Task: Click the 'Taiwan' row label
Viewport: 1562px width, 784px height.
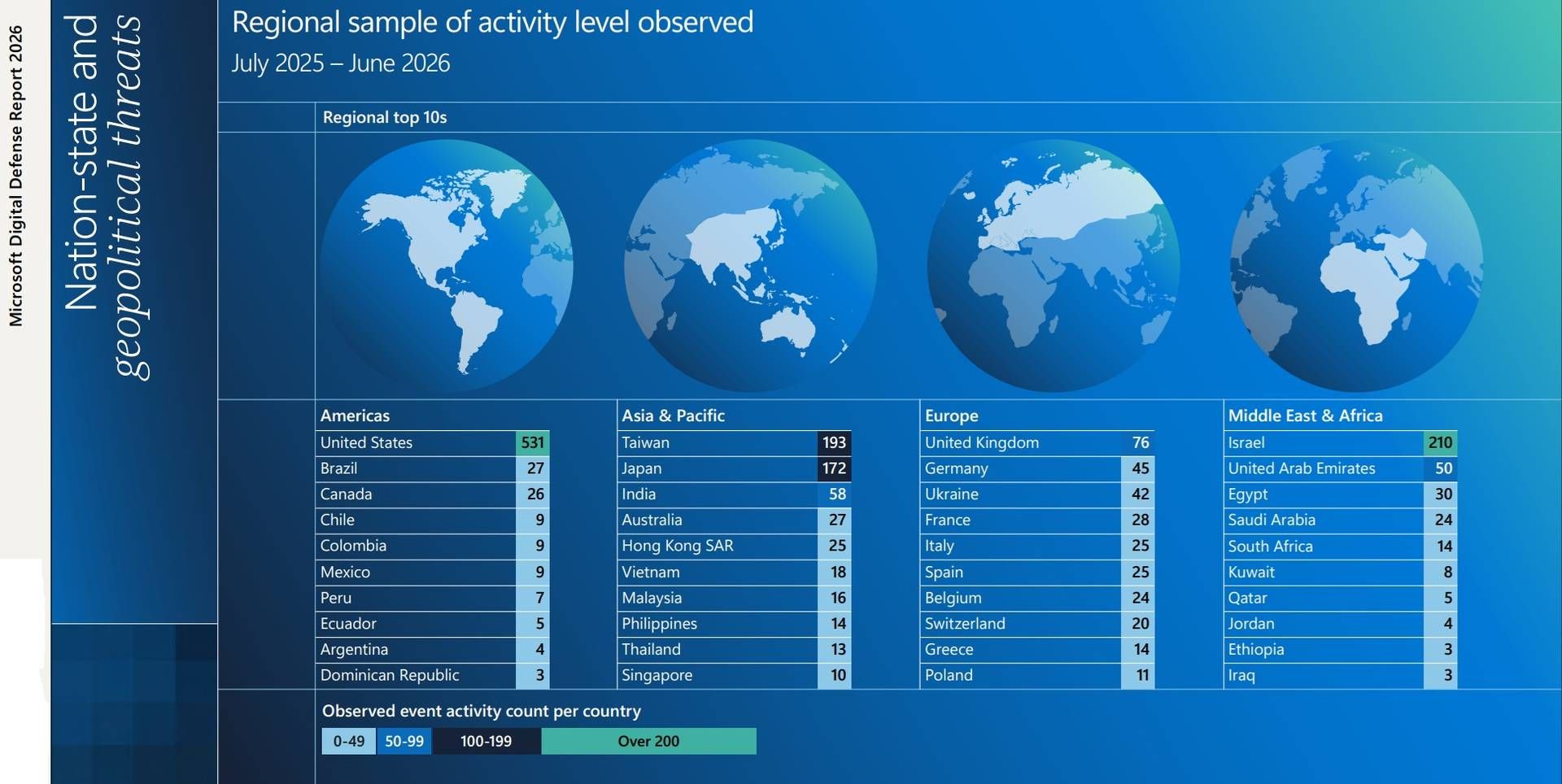Action: (645, 442)
